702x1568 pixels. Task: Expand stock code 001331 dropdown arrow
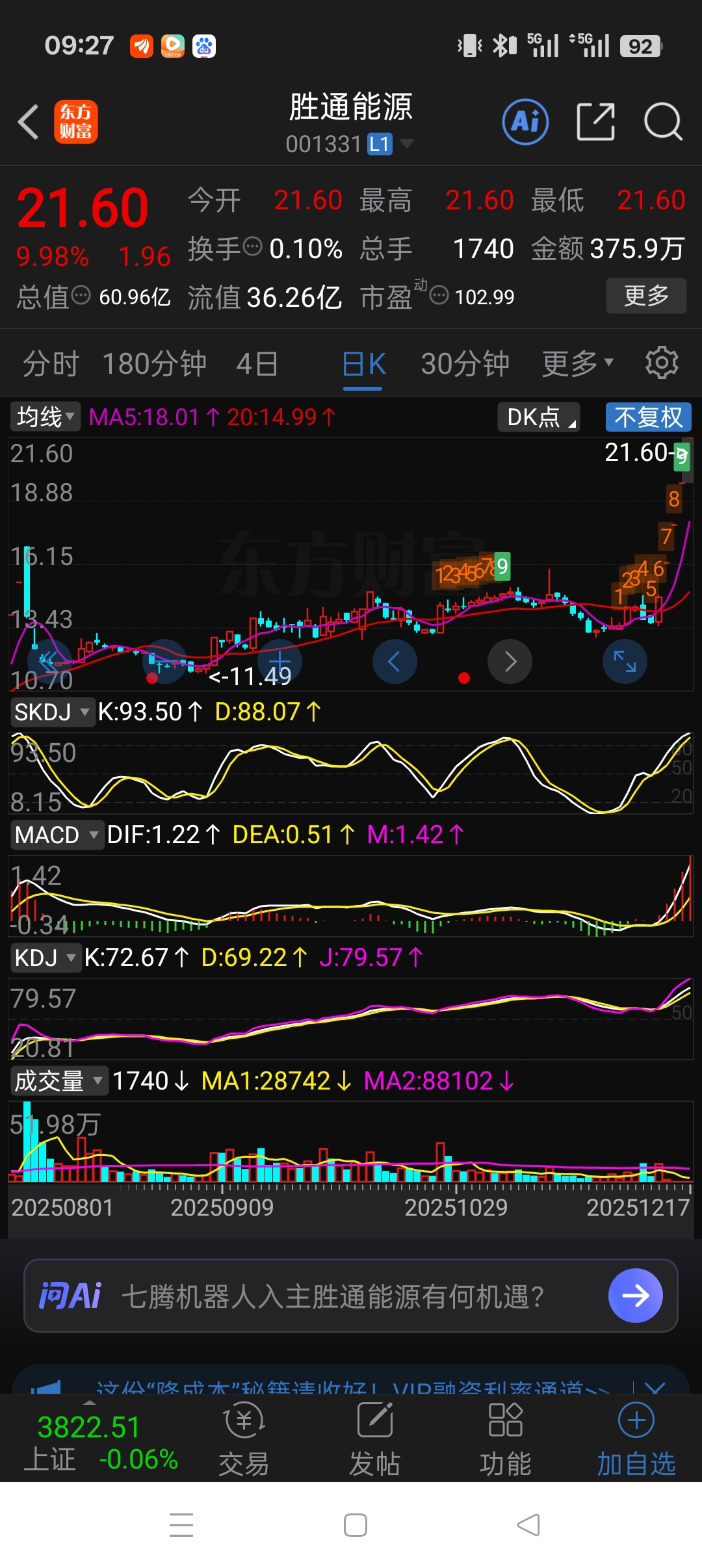(x=406, y=143)
